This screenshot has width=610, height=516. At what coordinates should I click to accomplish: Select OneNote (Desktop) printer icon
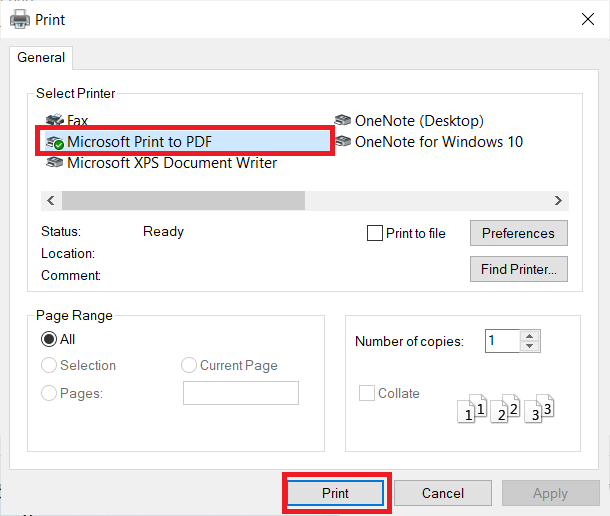pyautogui.click(x=343, y=121)
